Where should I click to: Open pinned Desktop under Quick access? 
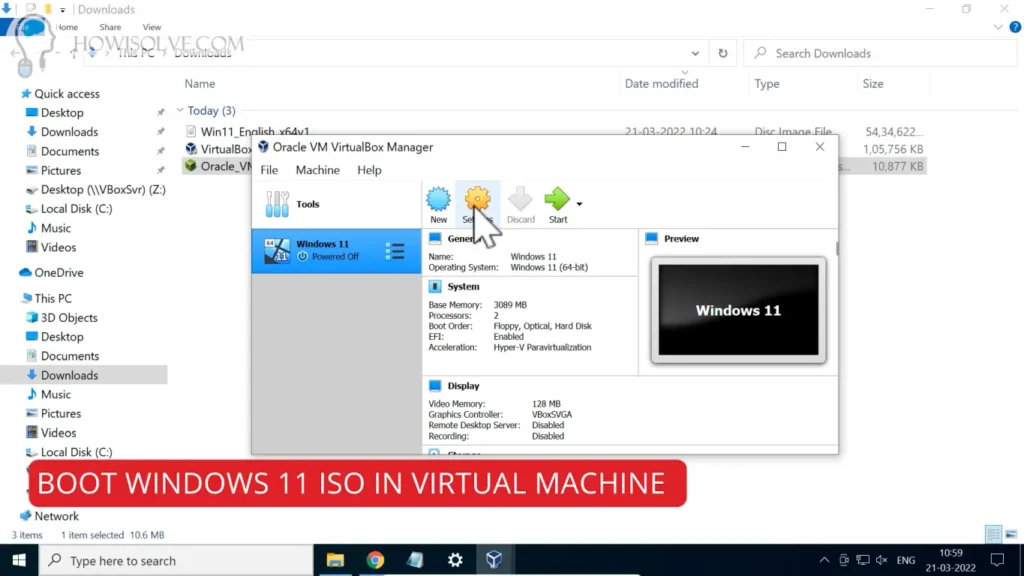coord(62,113)
